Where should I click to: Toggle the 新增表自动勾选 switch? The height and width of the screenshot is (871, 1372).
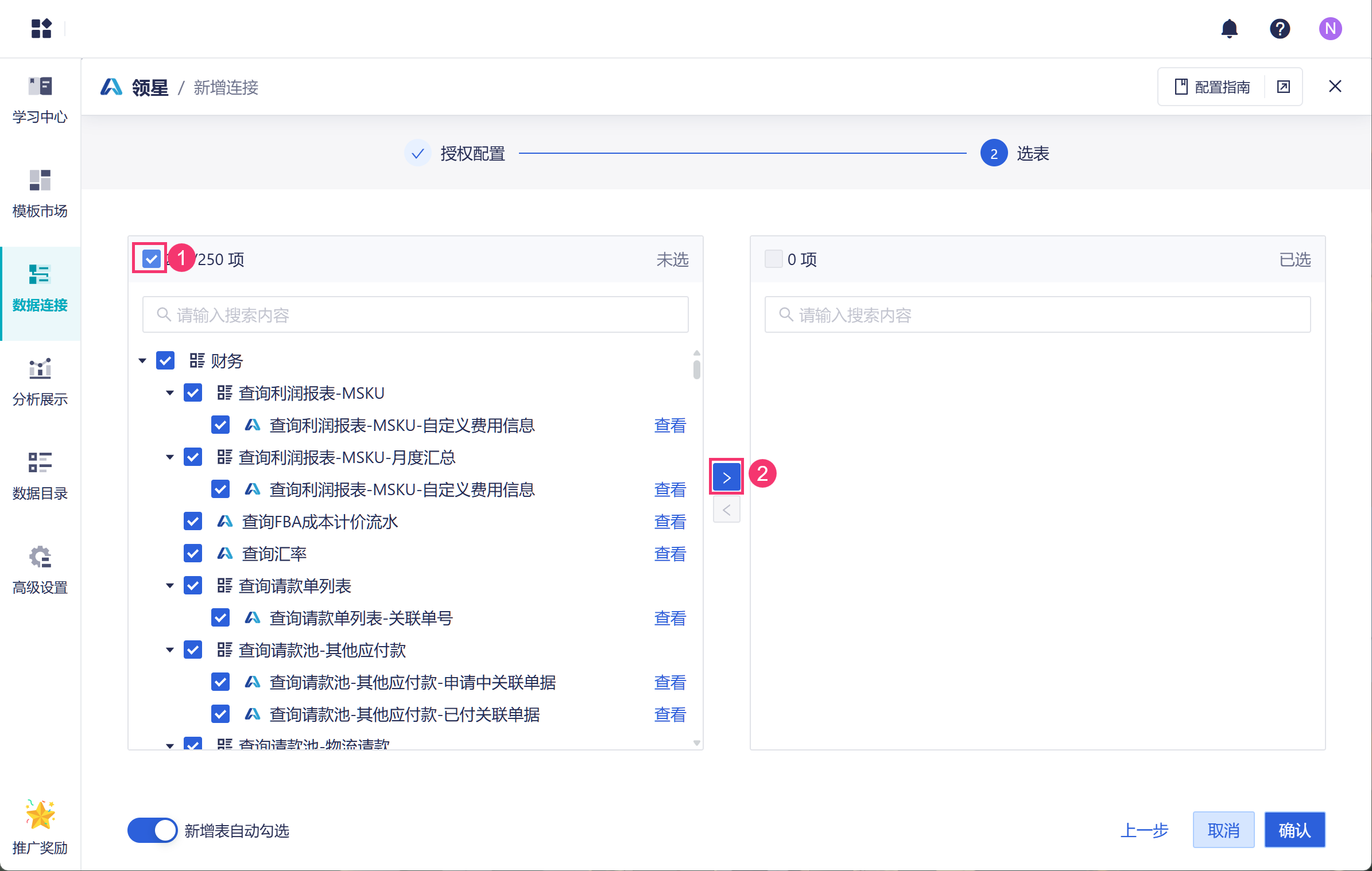pos(152,830)
